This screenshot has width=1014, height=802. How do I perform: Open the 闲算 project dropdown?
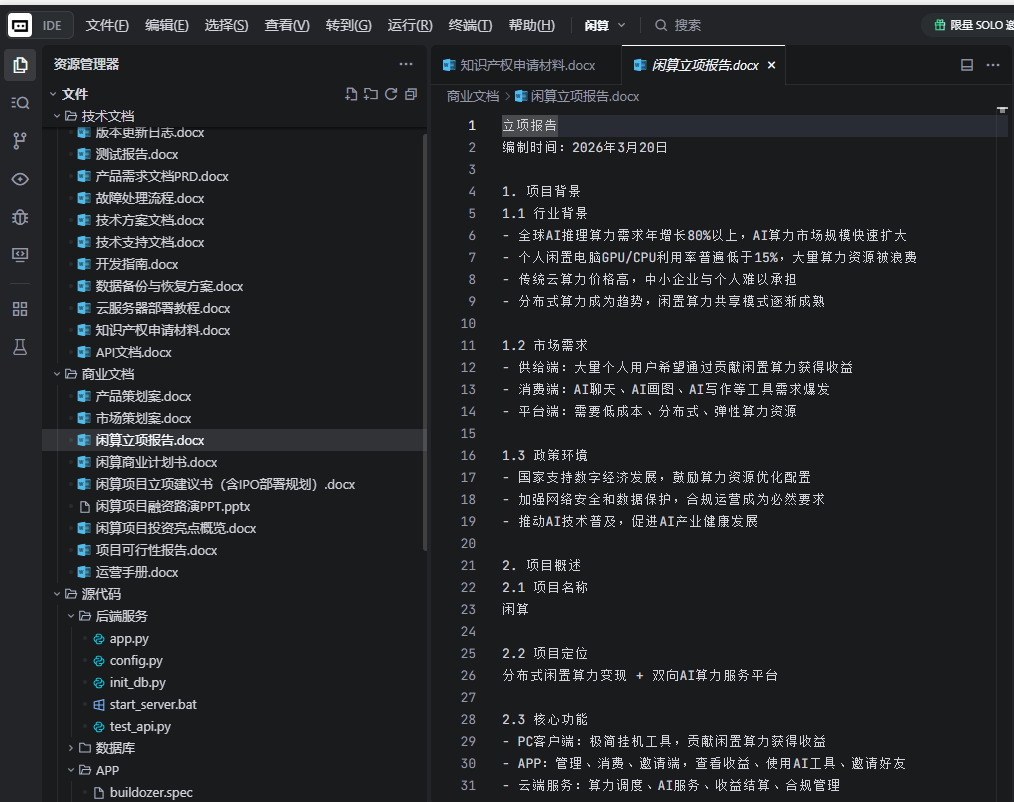[x=605, y=25]
